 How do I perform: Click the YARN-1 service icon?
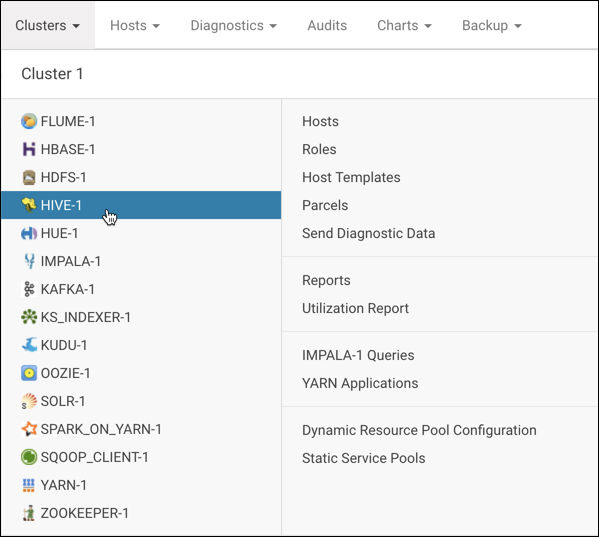(x=29, y=485)
